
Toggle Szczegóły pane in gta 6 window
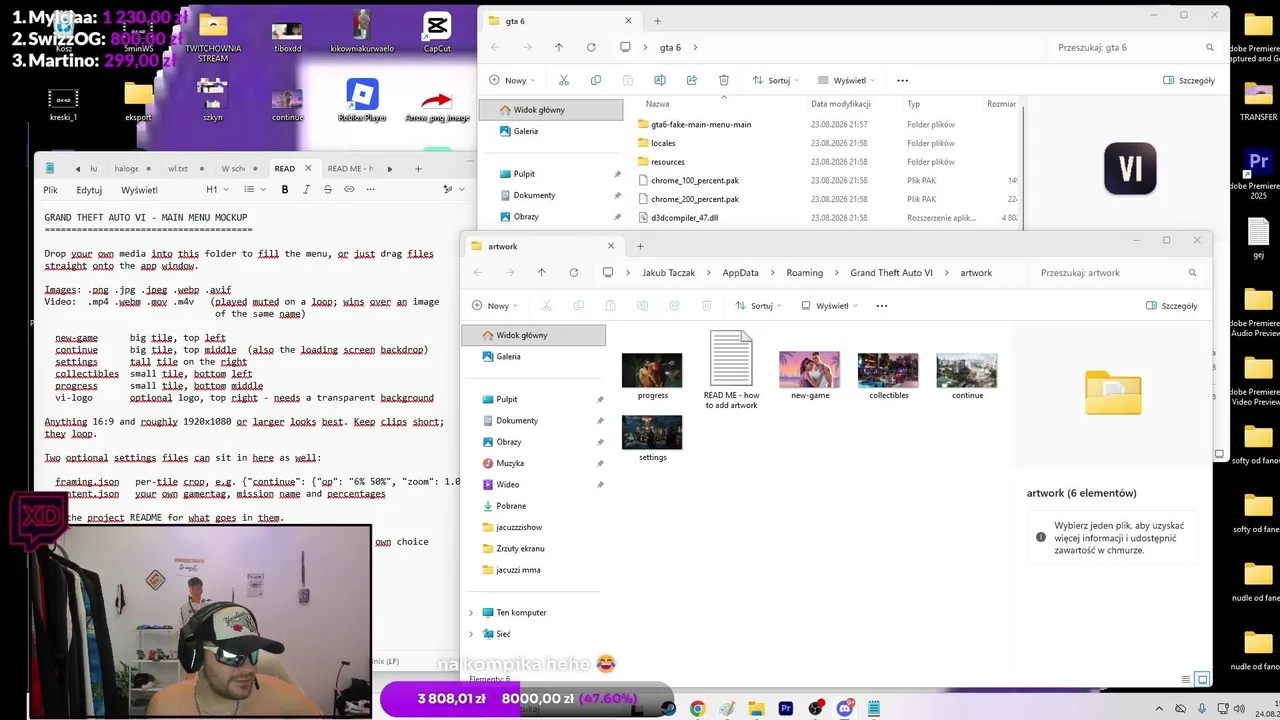(1189, 80)
